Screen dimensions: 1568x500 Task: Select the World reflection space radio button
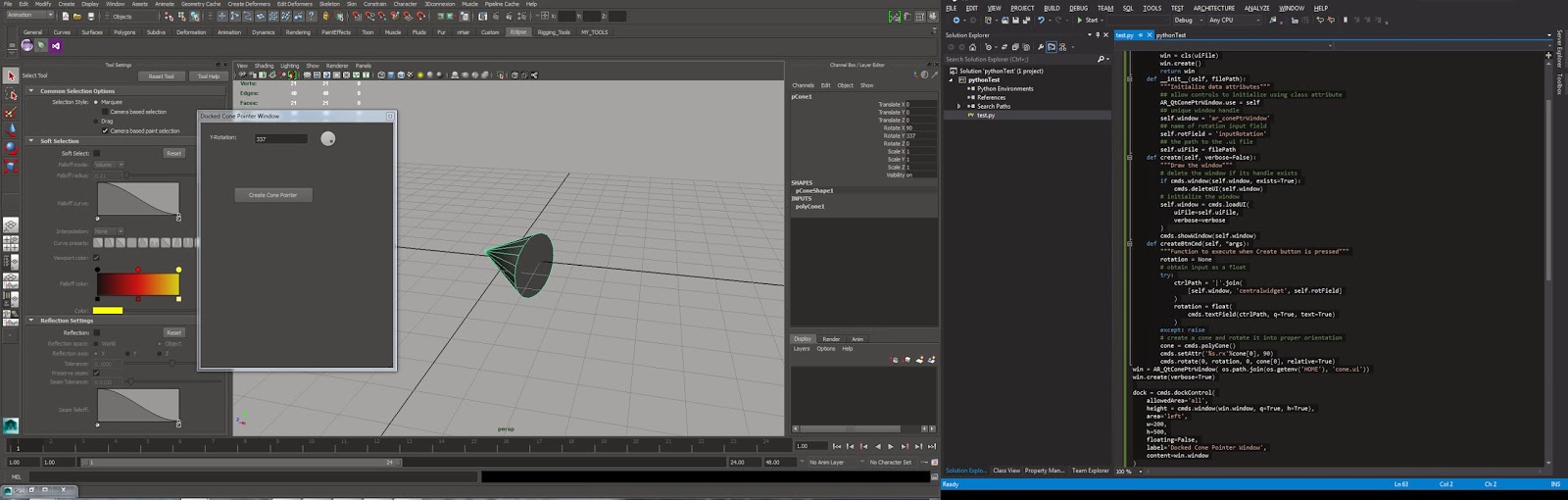click(96, 344)
